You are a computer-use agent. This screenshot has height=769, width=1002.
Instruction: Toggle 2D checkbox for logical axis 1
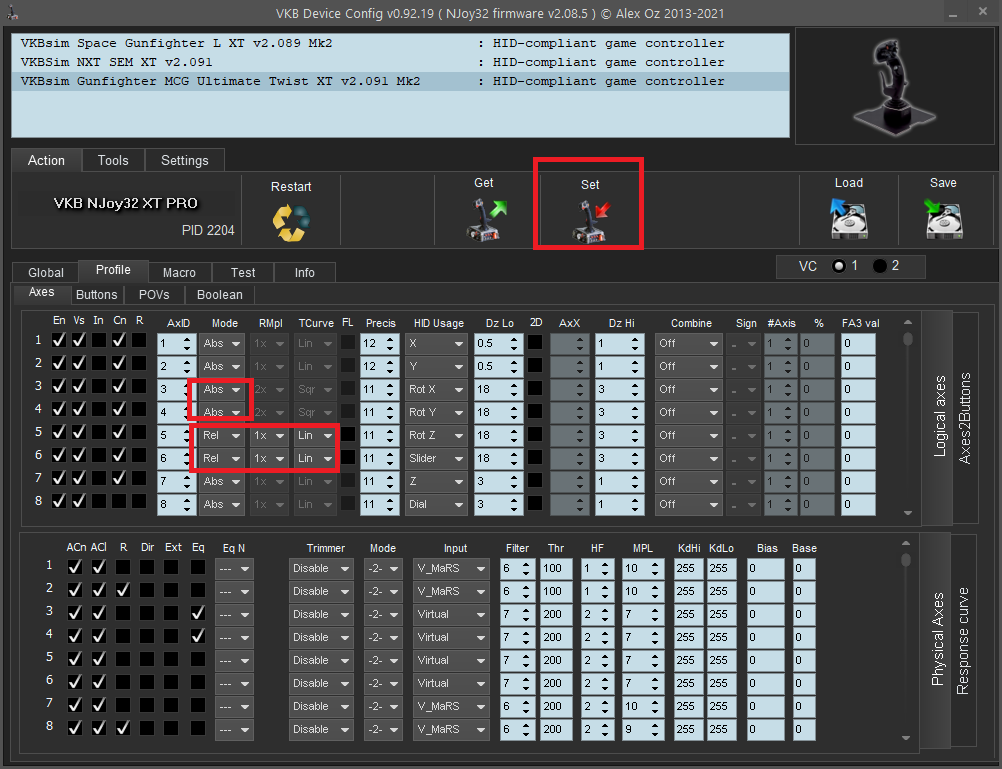pyautogui.click(x=536, y=343)
